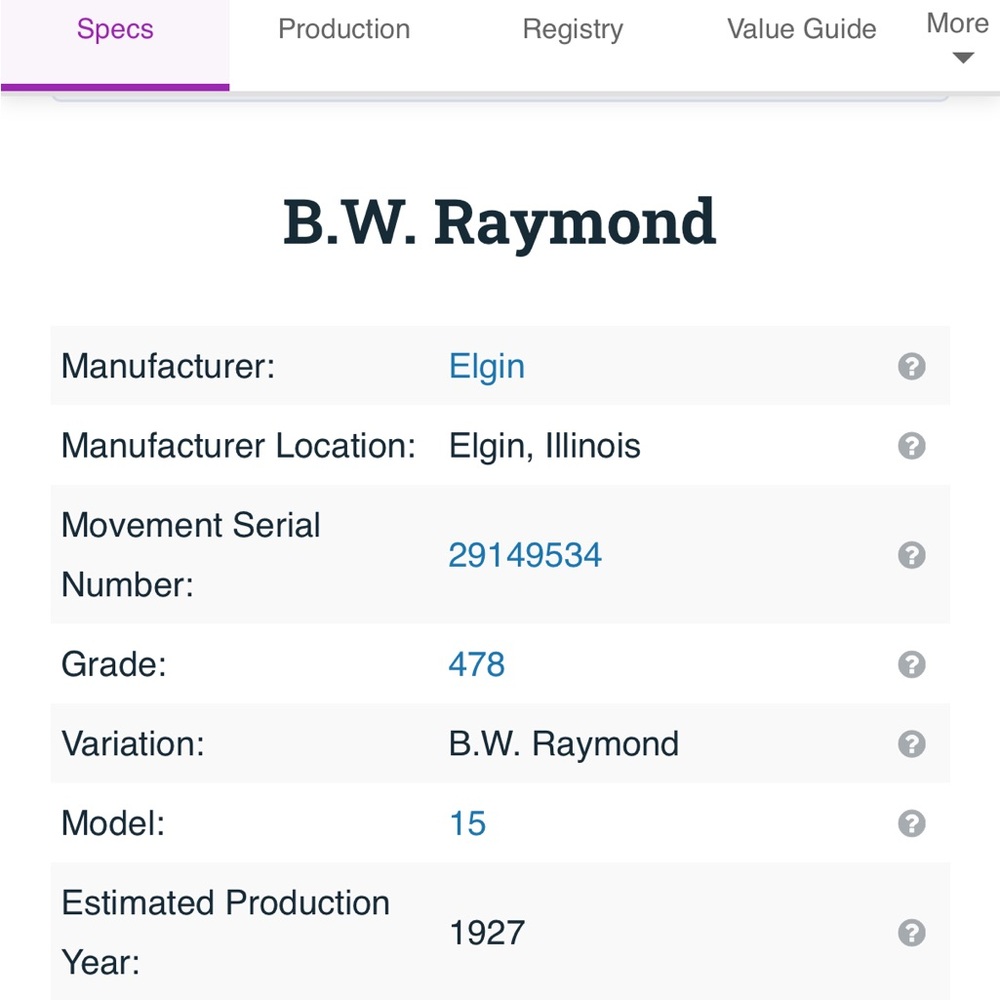1000x1000 pixels.
Task: Switch to the Registry tab
Action: (573, 29)
